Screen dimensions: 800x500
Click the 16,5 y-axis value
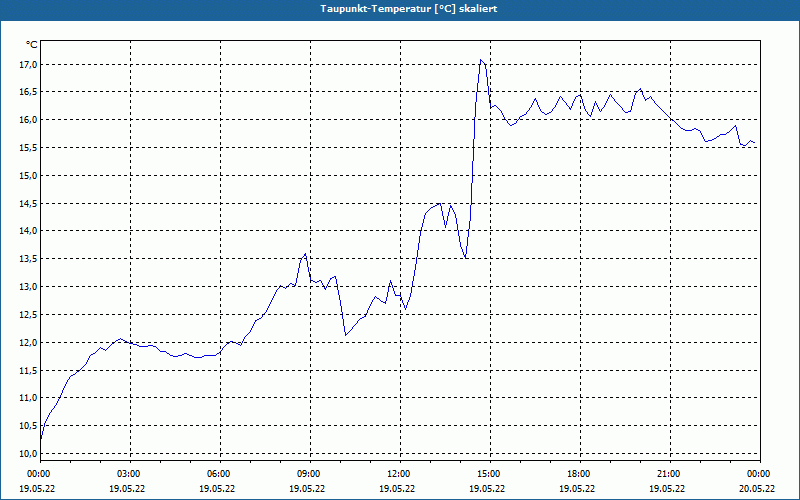click(x=29, y=92)
